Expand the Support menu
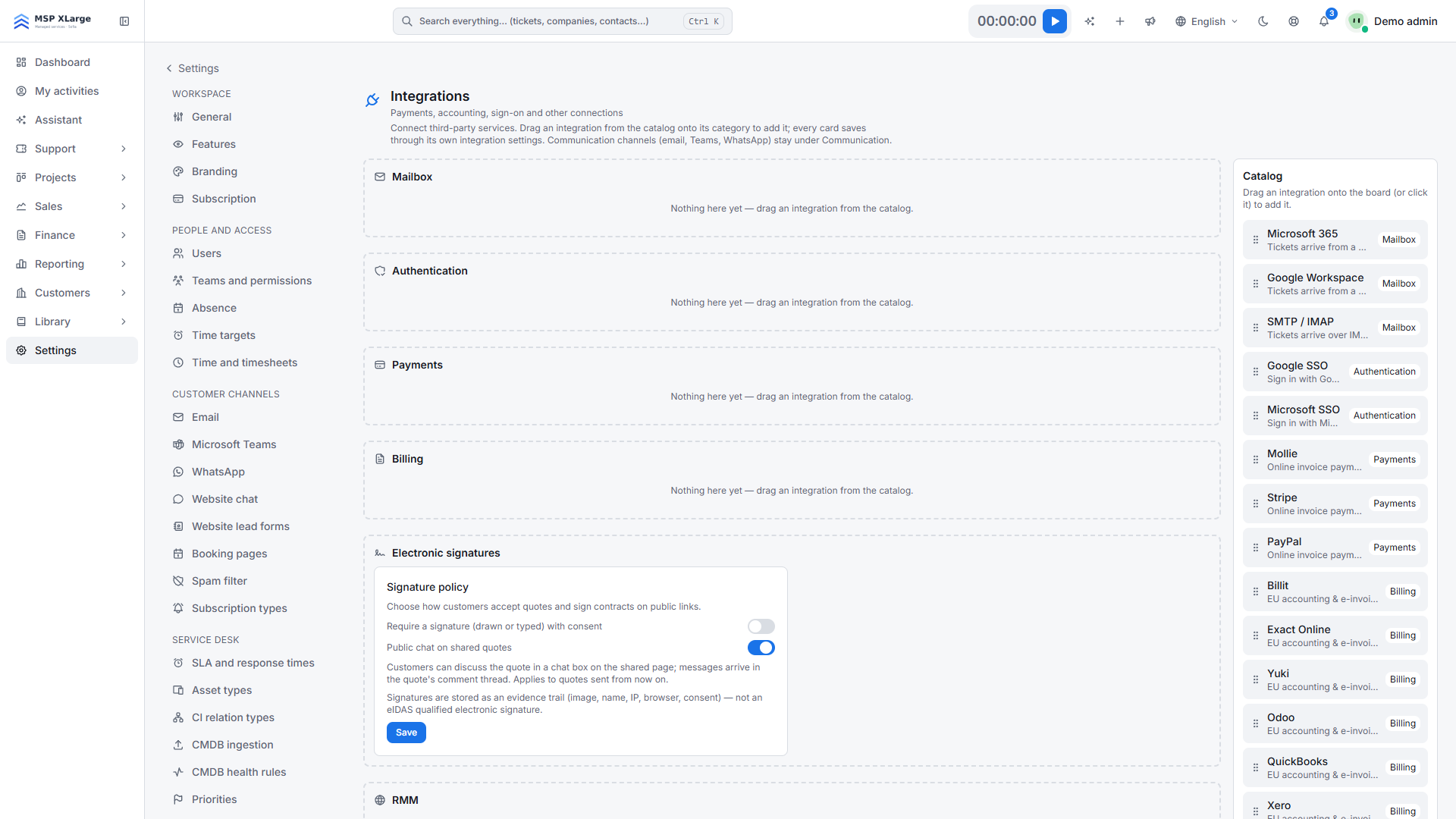This screenshot has height=819, width=1456. [x=72, y=149]
